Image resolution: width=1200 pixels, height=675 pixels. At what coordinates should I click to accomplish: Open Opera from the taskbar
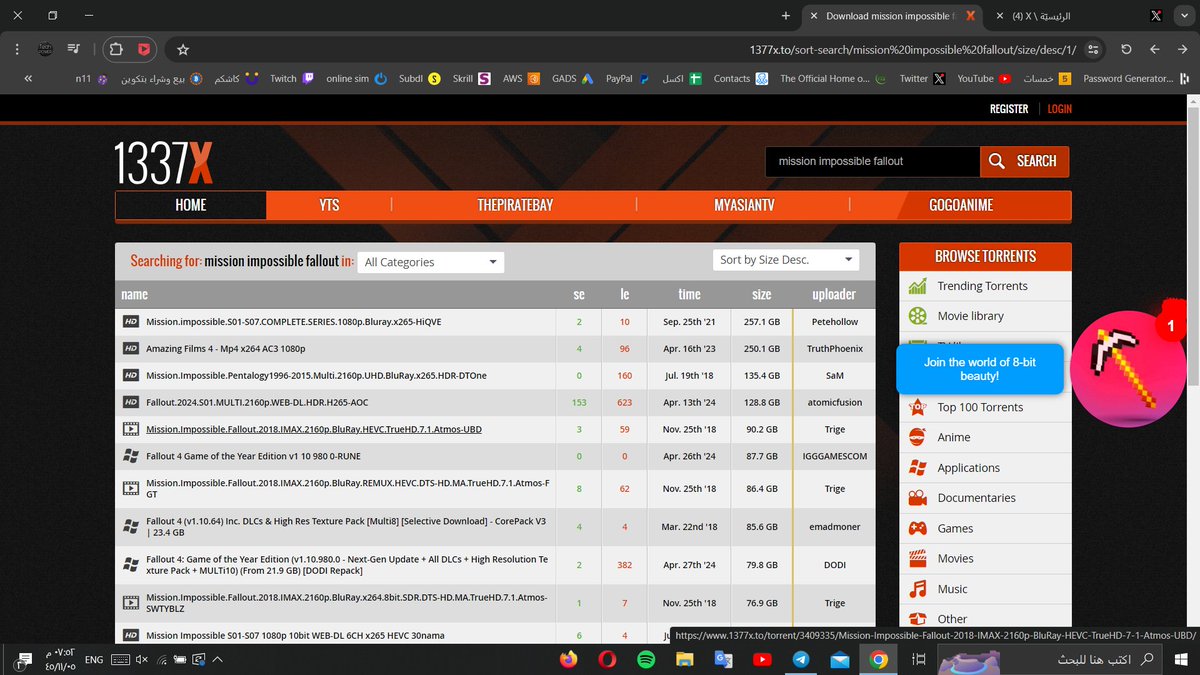coord(607,659)
